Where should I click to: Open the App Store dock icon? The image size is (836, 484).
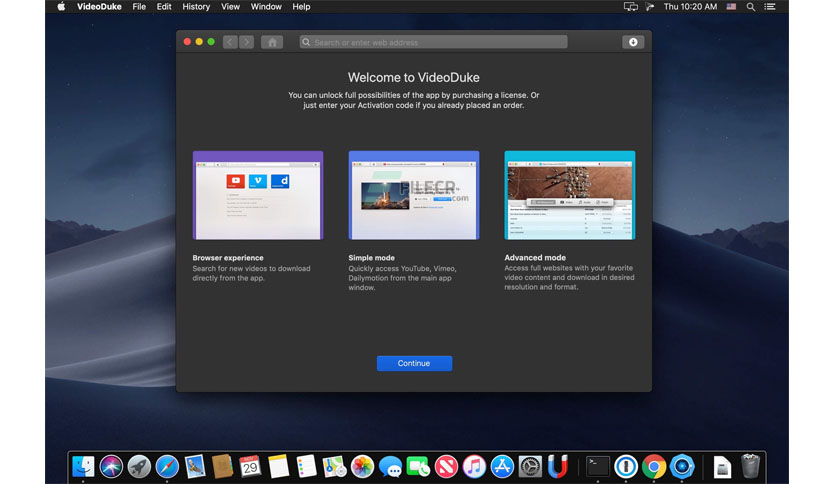[502, 467]
